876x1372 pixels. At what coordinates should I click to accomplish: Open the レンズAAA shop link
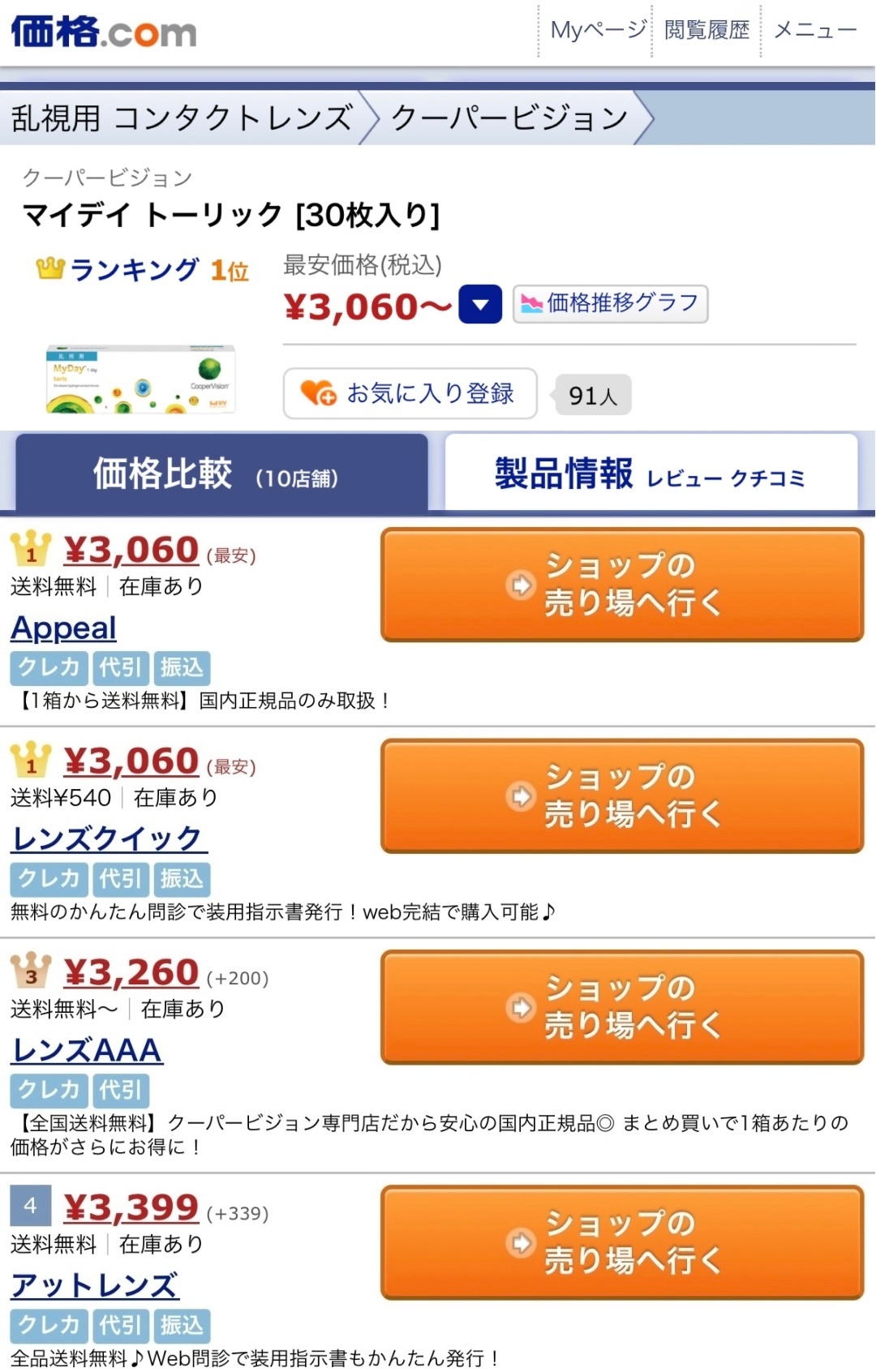click(x=87, y=1050)
